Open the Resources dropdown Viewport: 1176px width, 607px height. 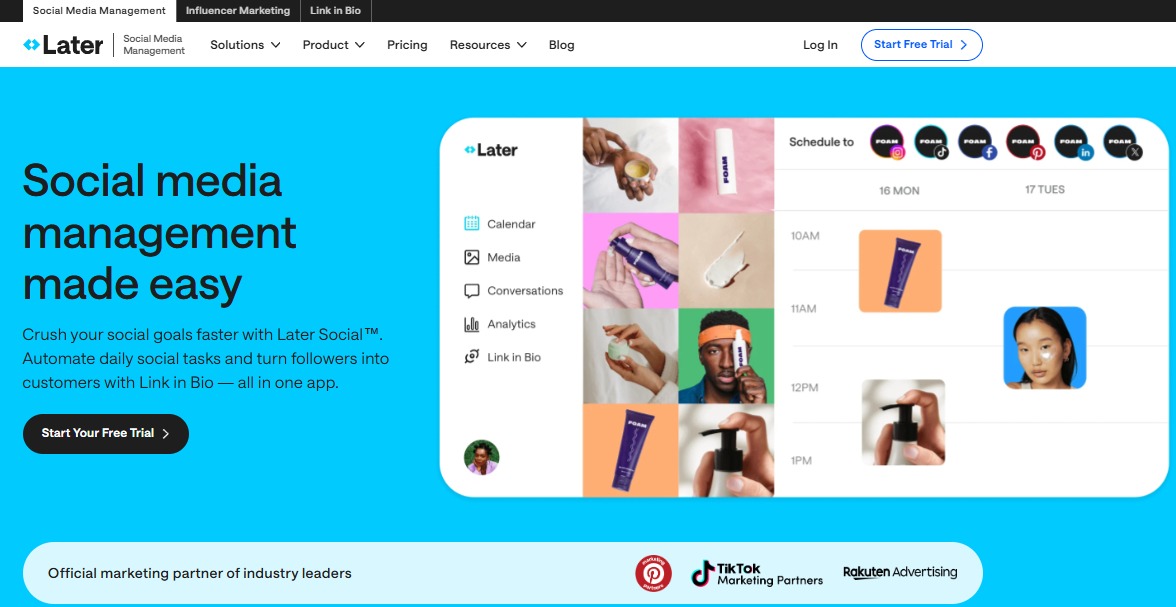487,45
